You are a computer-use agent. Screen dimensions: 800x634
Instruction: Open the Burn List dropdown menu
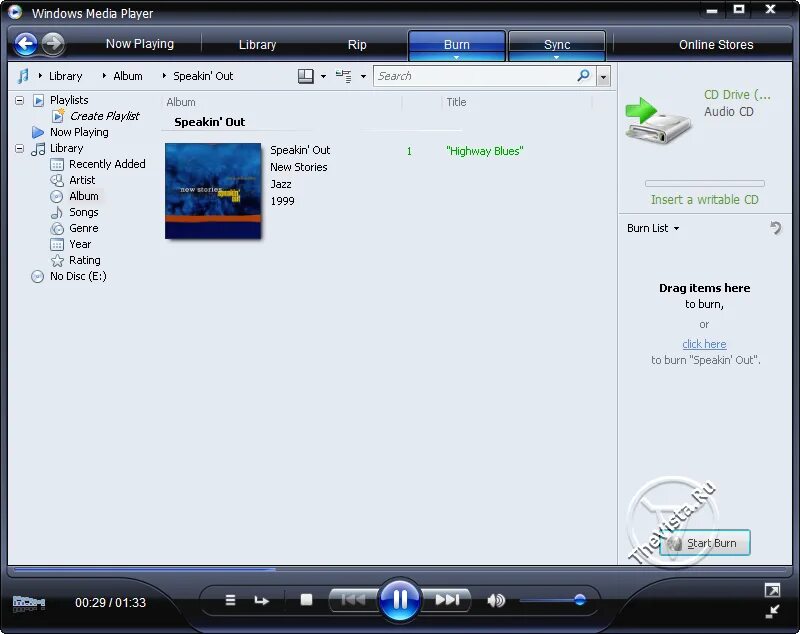click(x=653, y=228)
